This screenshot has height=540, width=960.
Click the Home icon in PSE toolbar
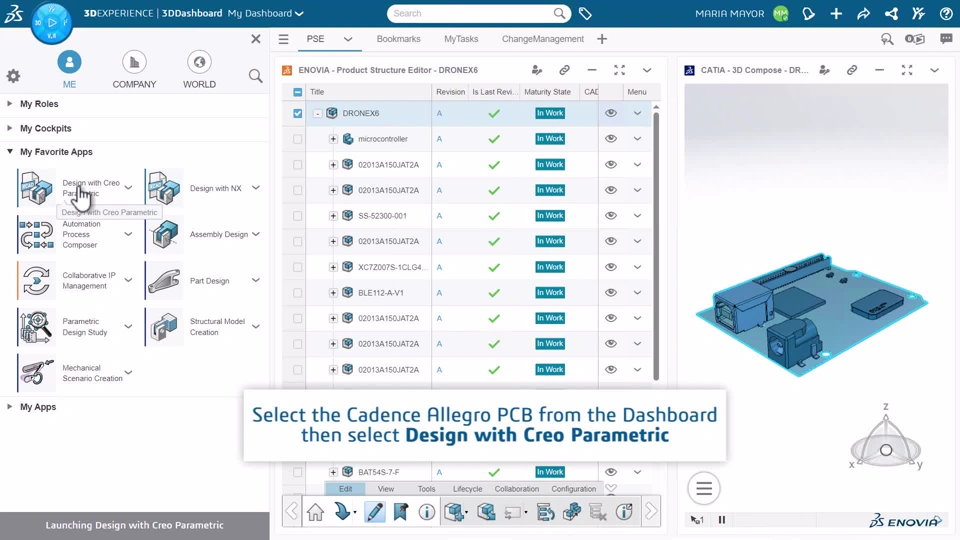coord(315,512)
